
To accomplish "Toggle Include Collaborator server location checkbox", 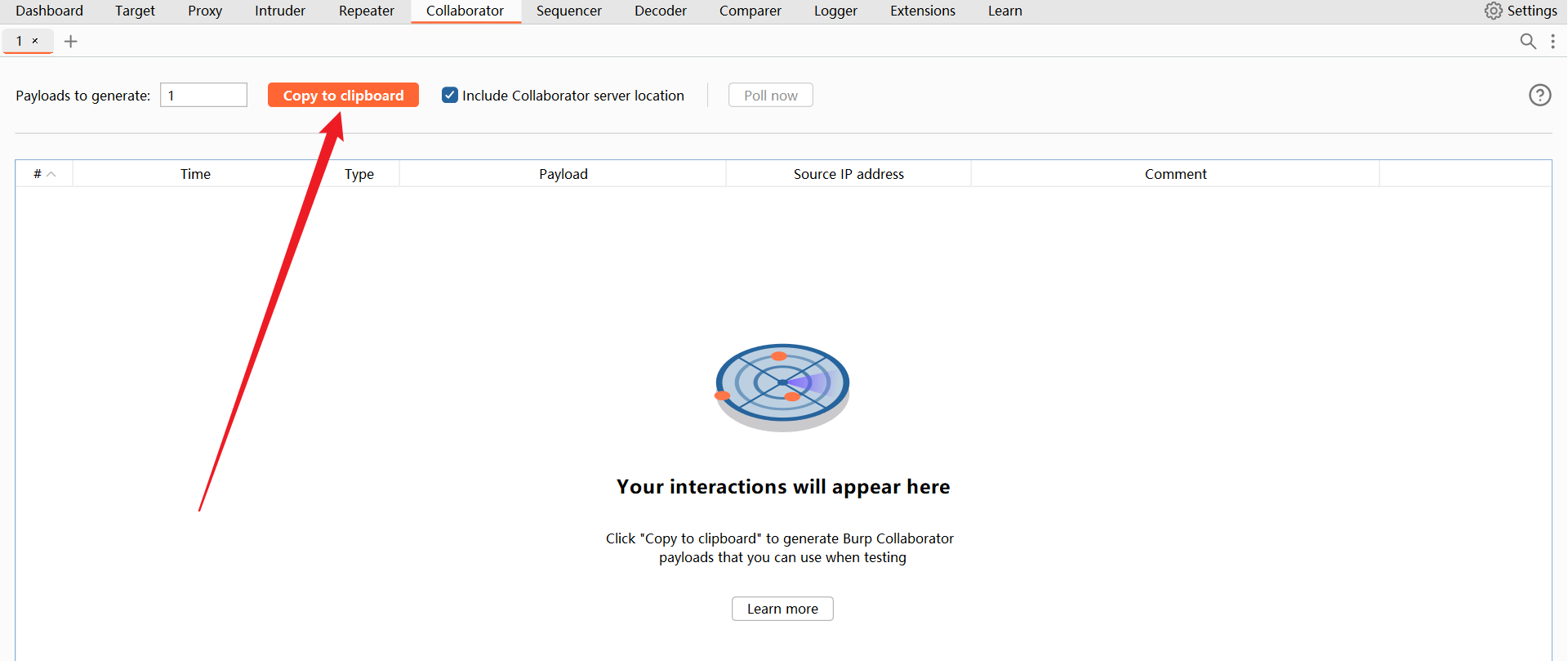I will [x=450, y=95].
